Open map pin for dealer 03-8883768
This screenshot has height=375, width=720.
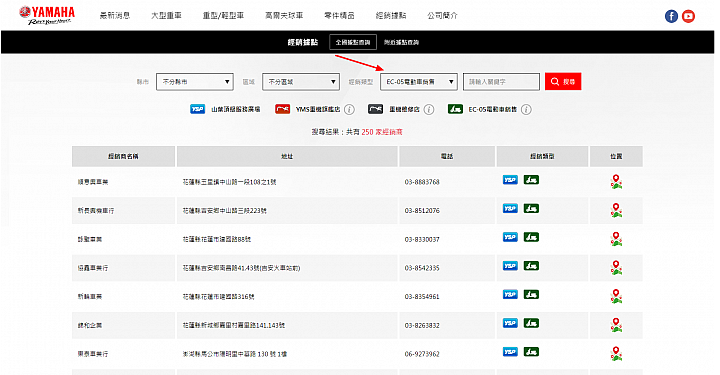(x=616, y=182)
